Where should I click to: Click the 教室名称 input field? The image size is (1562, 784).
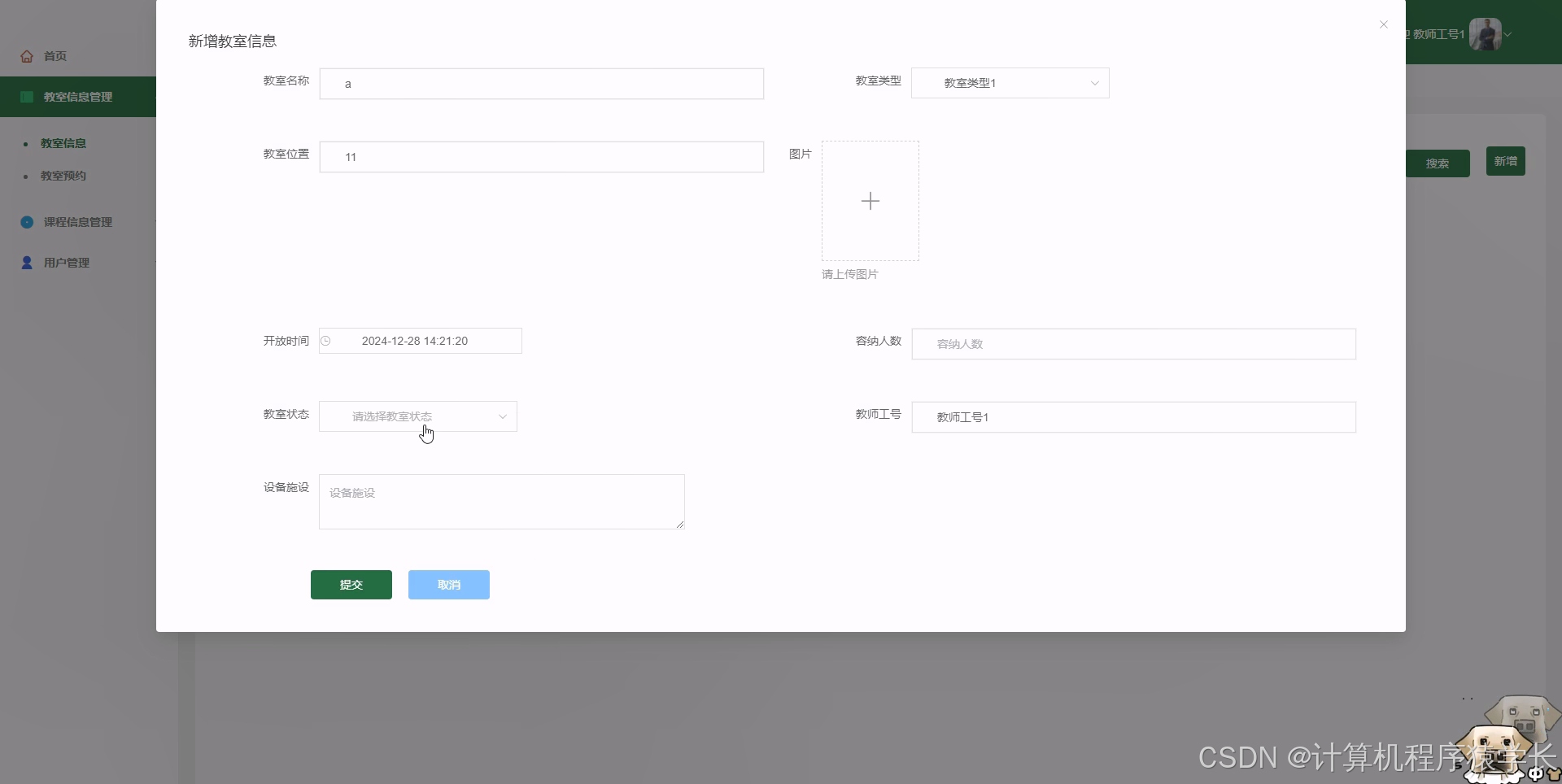541,84
